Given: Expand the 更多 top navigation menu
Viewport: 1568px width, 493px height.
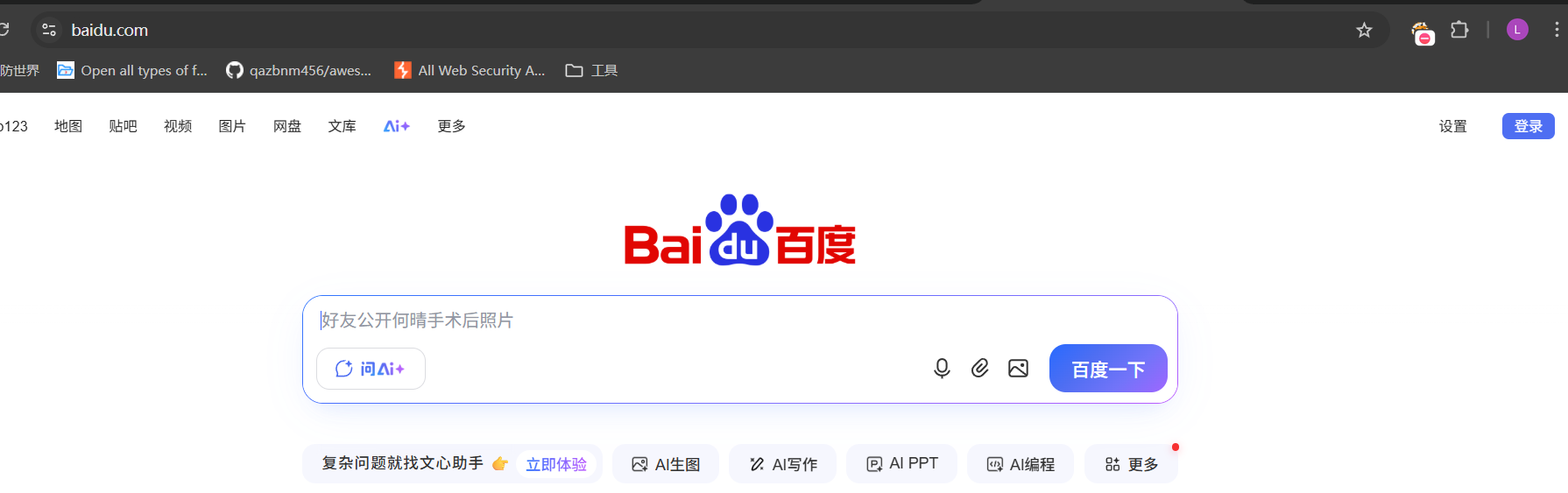Looking at the screenshot, I should click(451, 126).
